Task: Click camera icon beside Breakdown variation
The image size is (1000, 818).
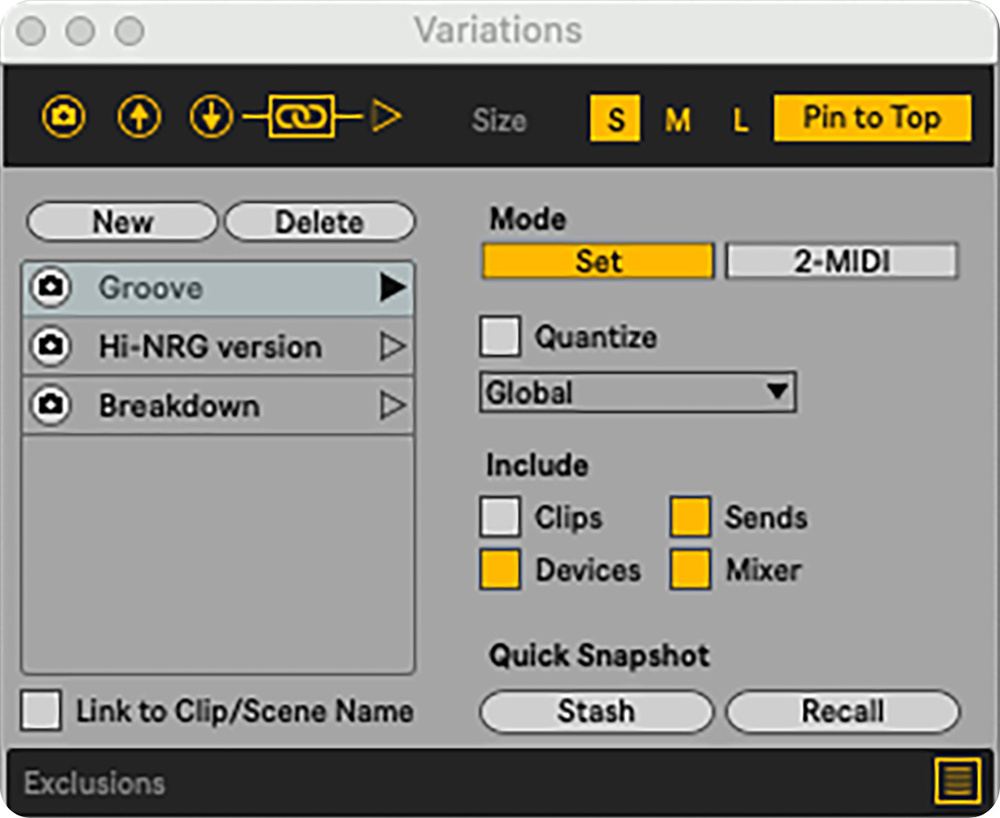Action: (50, 406)
